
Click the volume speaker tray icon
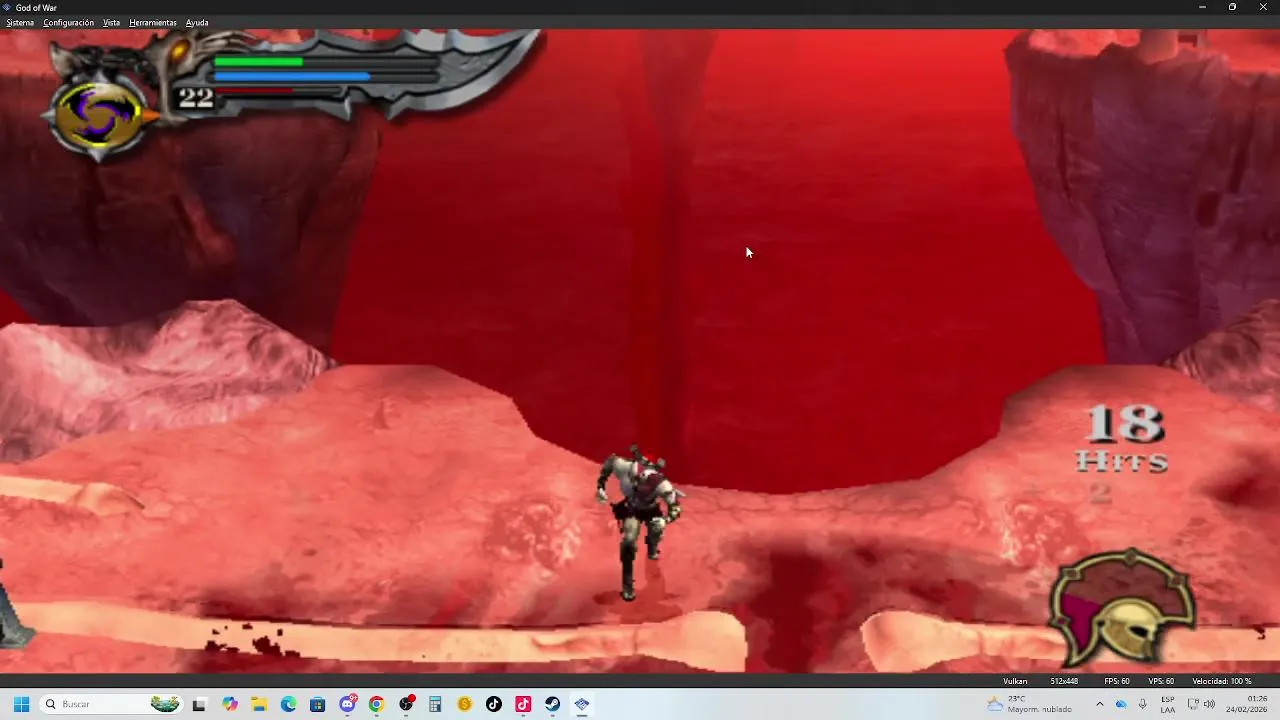[1209, 704]
